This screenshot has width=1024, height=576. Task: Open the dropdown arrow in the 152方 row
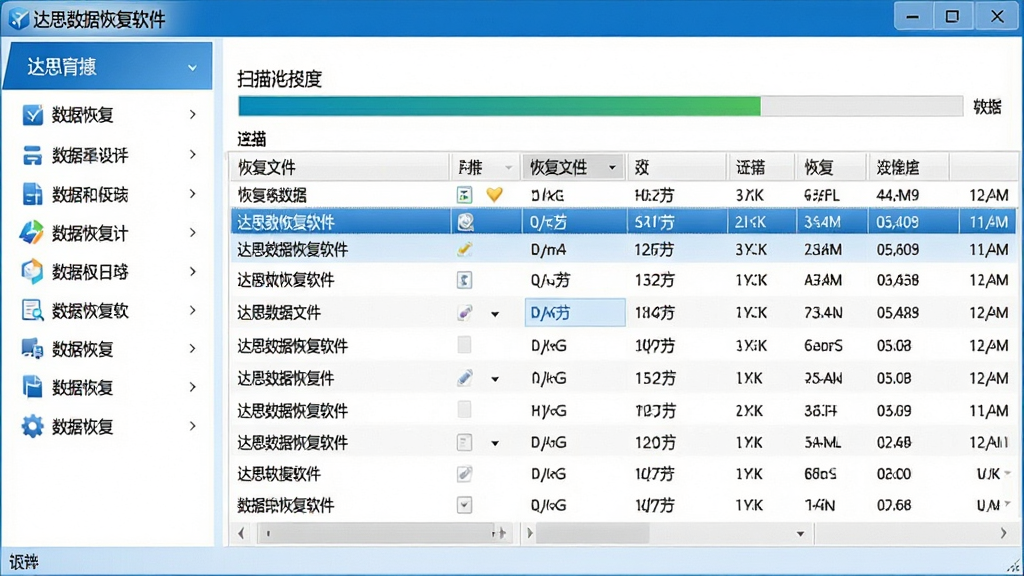point(495,379)
